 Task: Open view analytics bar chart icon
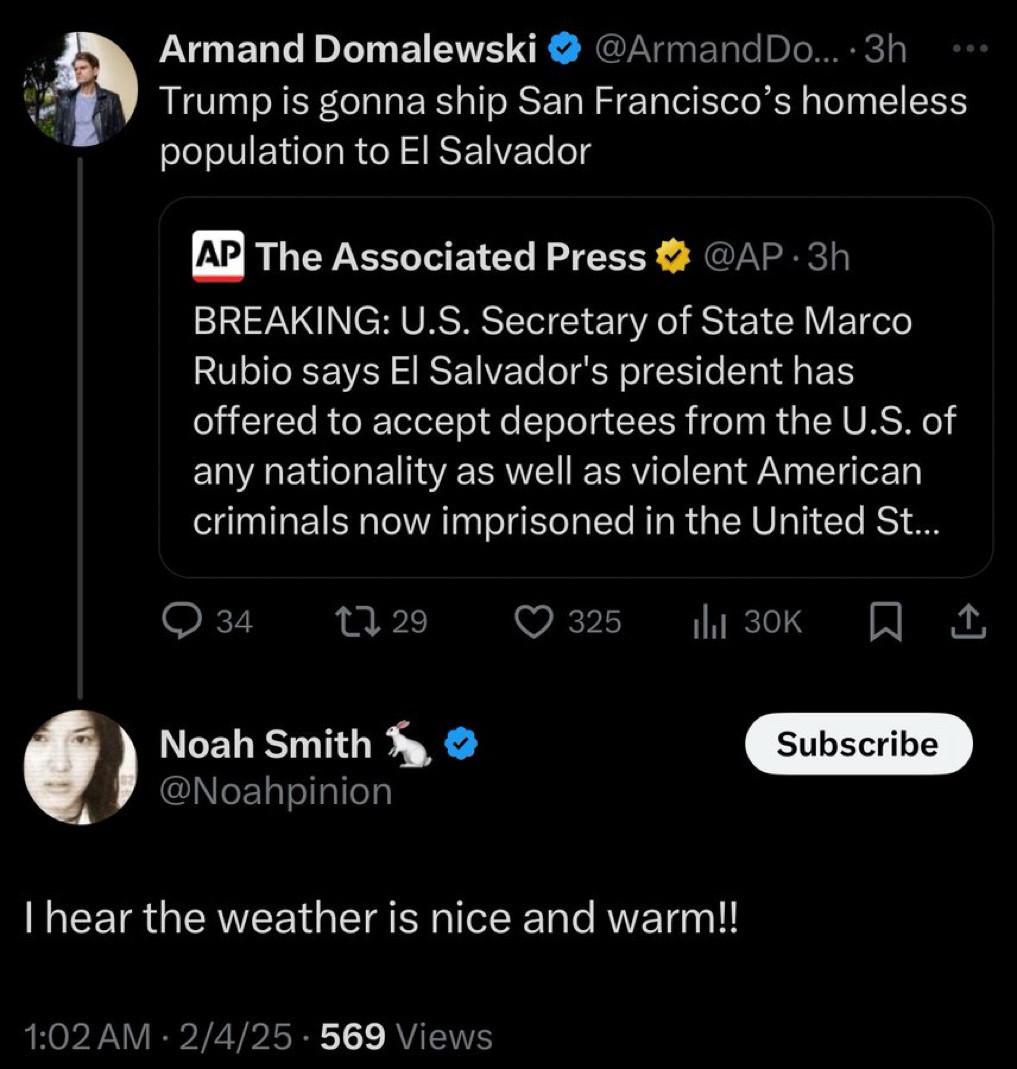pos(708,622)
